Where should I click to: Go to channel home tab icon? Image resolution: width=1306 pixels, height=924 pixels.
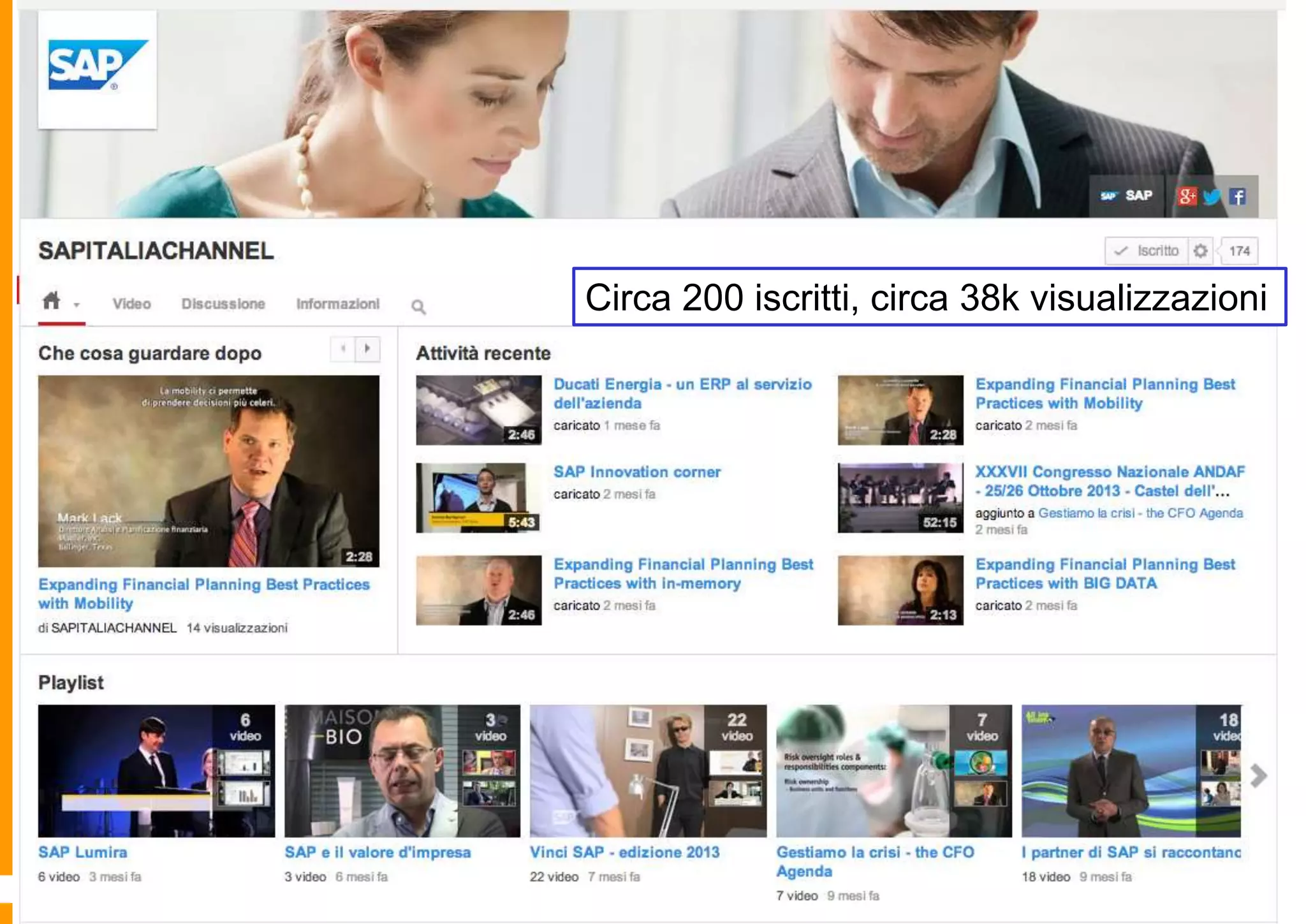pos(52,300)
